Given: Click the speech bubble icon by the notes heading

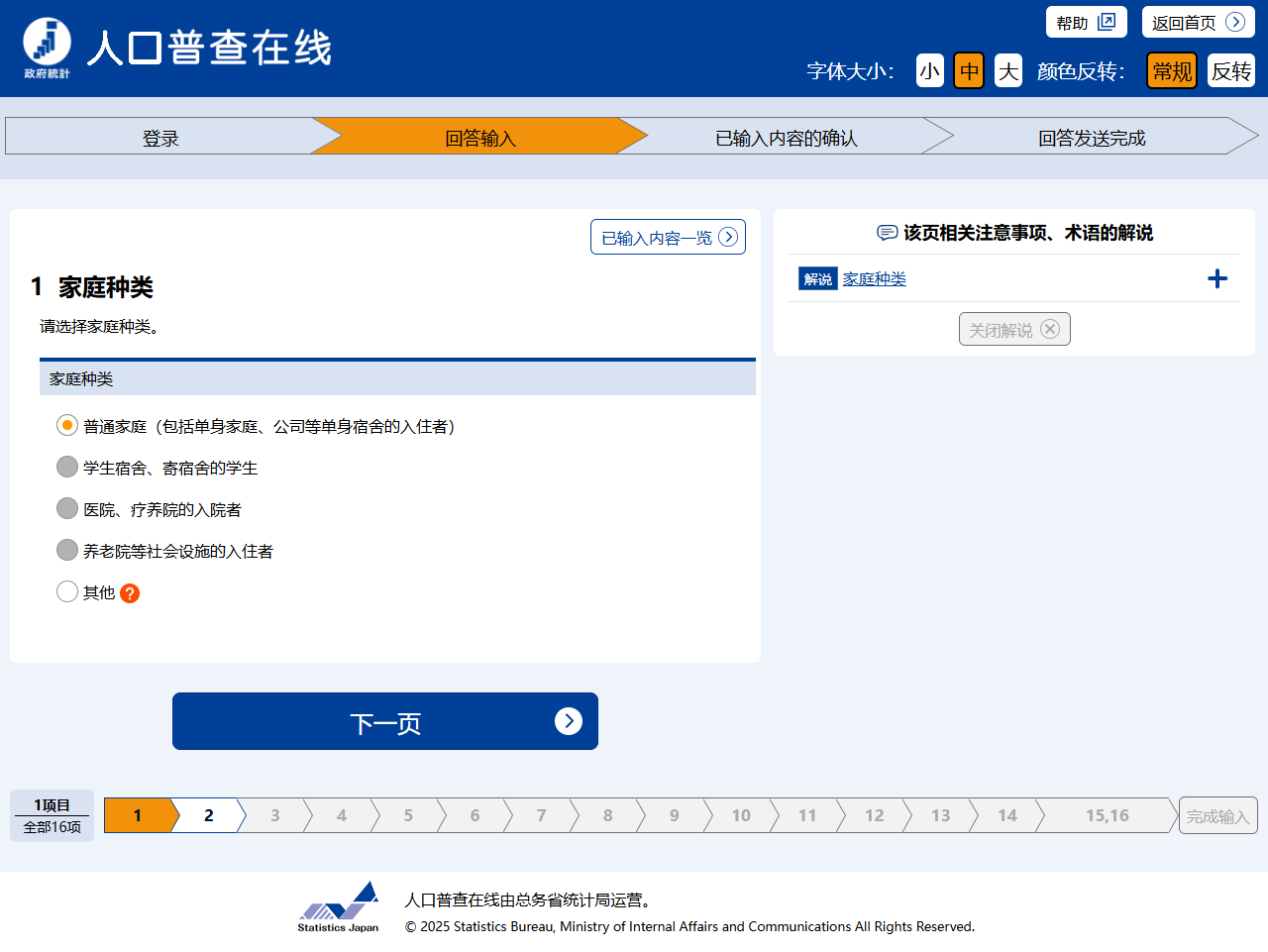Looking at the screenshot, I should [x=887, y=233].
